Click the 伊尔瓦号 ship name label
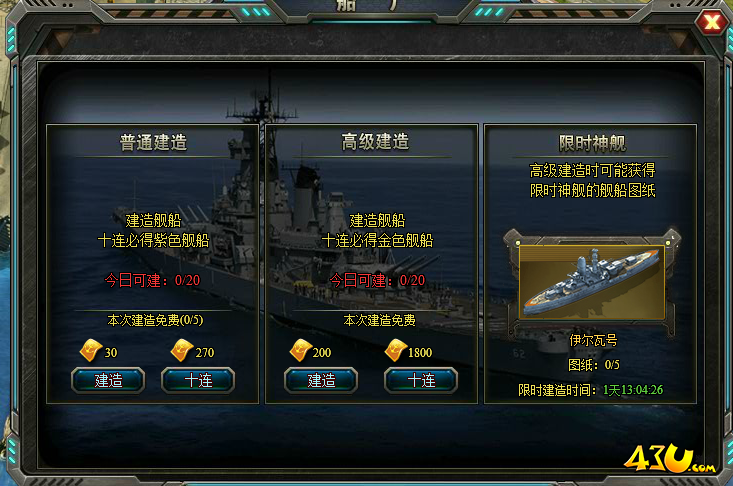733x486 pixels. click(x=593, y=340)
